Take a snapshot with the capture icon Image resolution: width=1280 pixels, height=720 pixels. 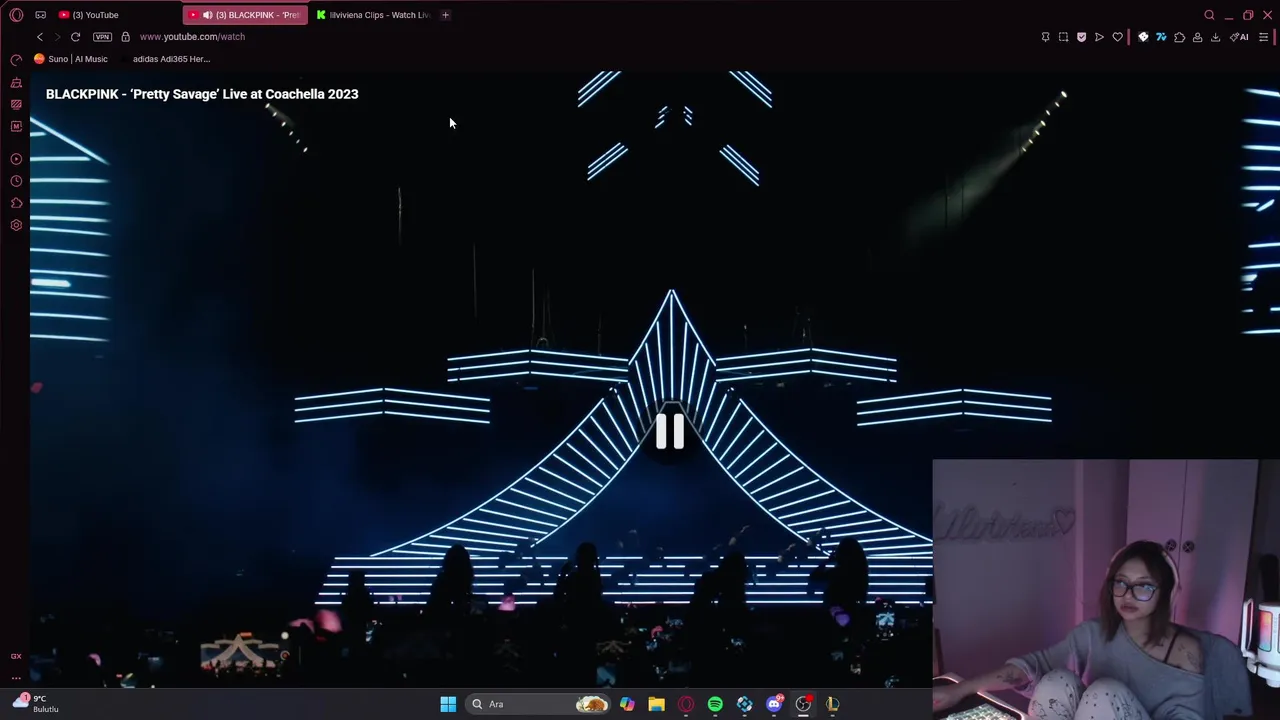point(1063,37)
